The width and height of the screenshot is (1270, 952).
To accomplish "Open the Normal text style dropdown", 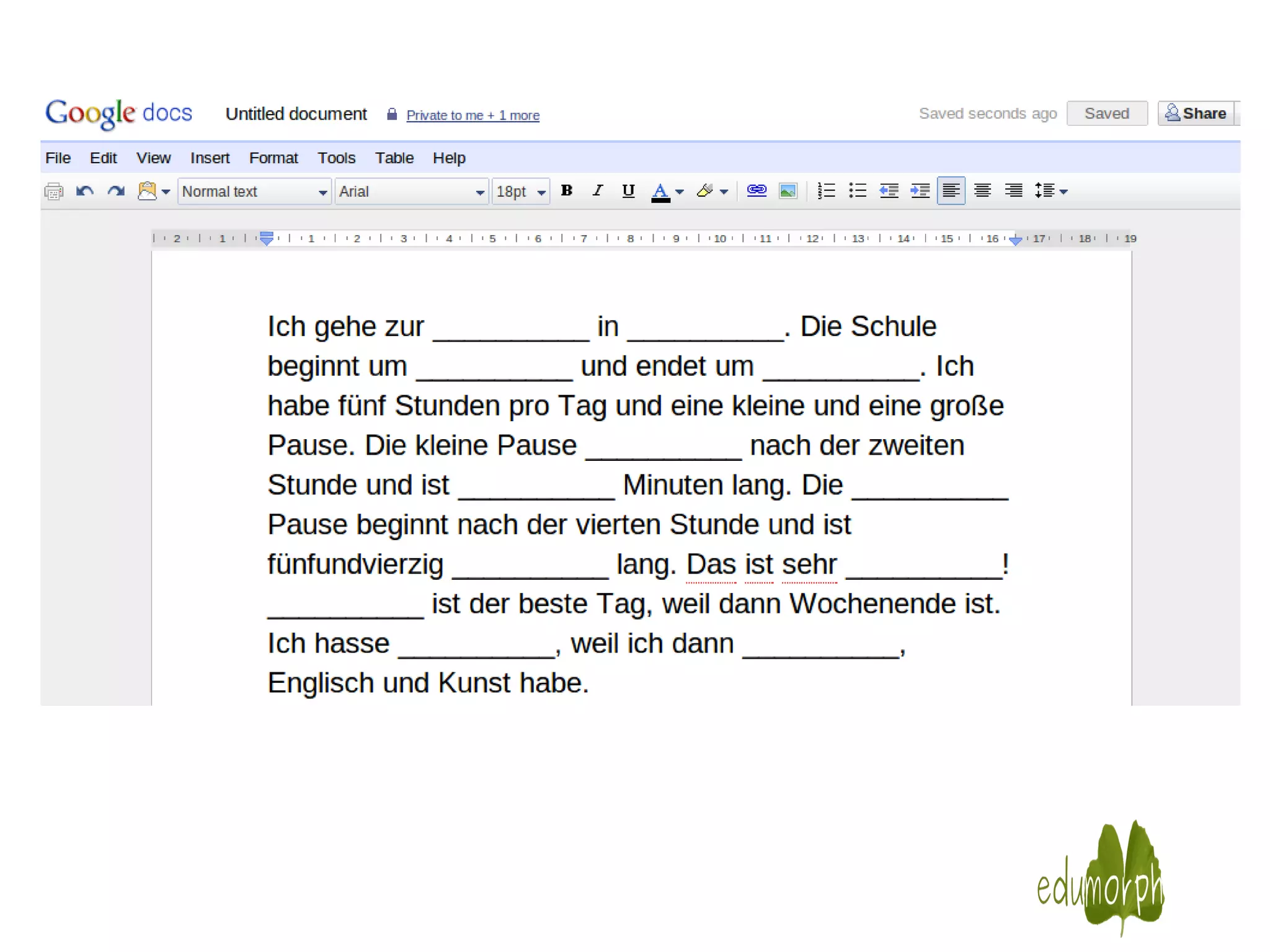I will tap(254, 192).
